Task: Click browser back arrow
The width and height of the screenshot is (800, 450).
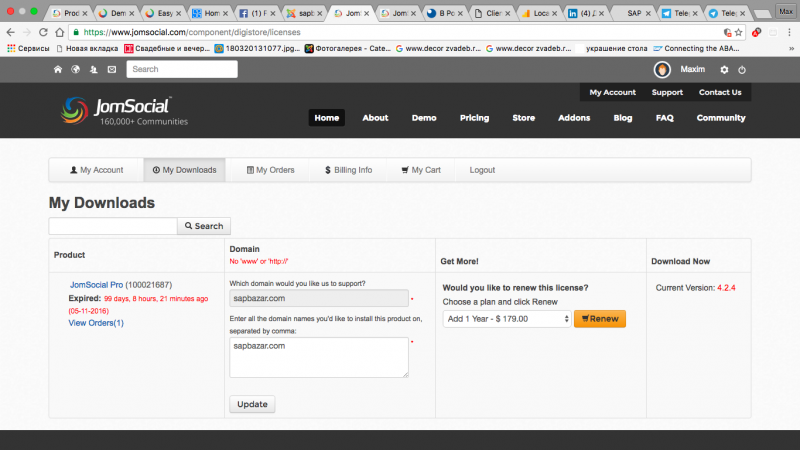Action: [x=10, y=32]
